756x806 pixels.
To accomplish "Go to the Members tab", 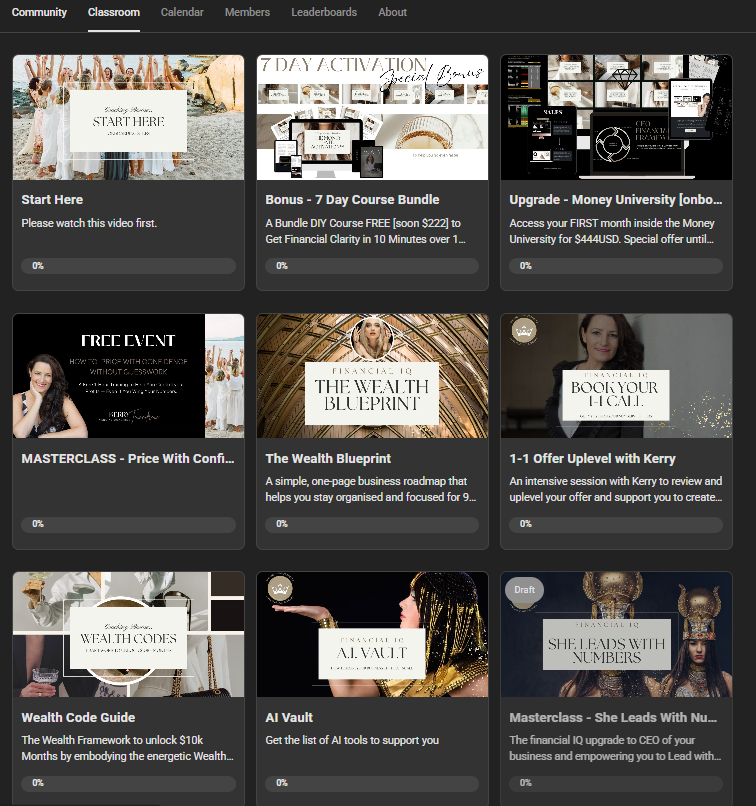I will tap(247, 12).
